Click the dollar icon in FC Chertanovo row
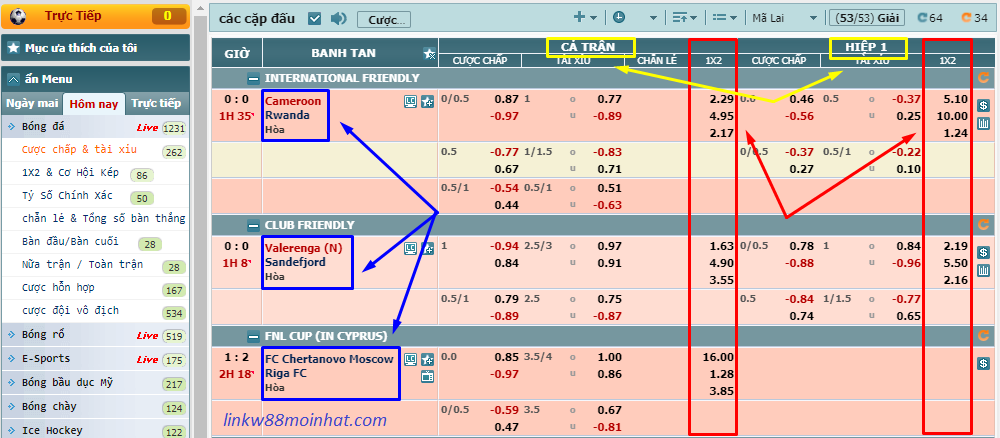This screenshot has width=1000, height=438. point(983,363)
